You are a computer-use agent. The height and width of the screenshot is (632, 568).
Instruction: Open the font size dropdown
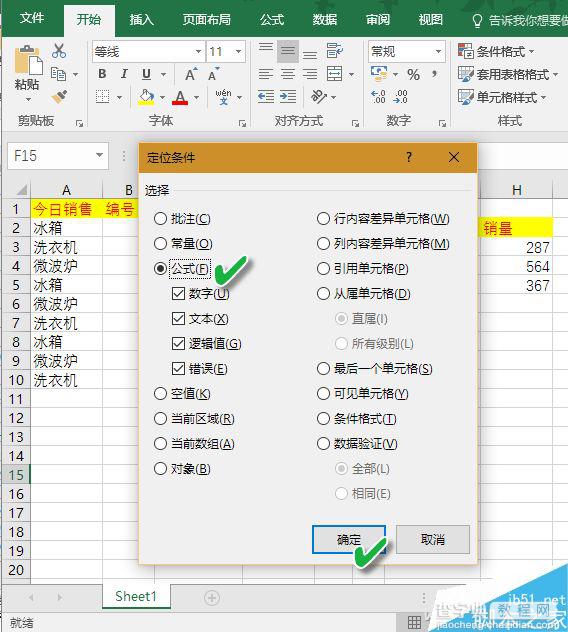click(239, 52)
